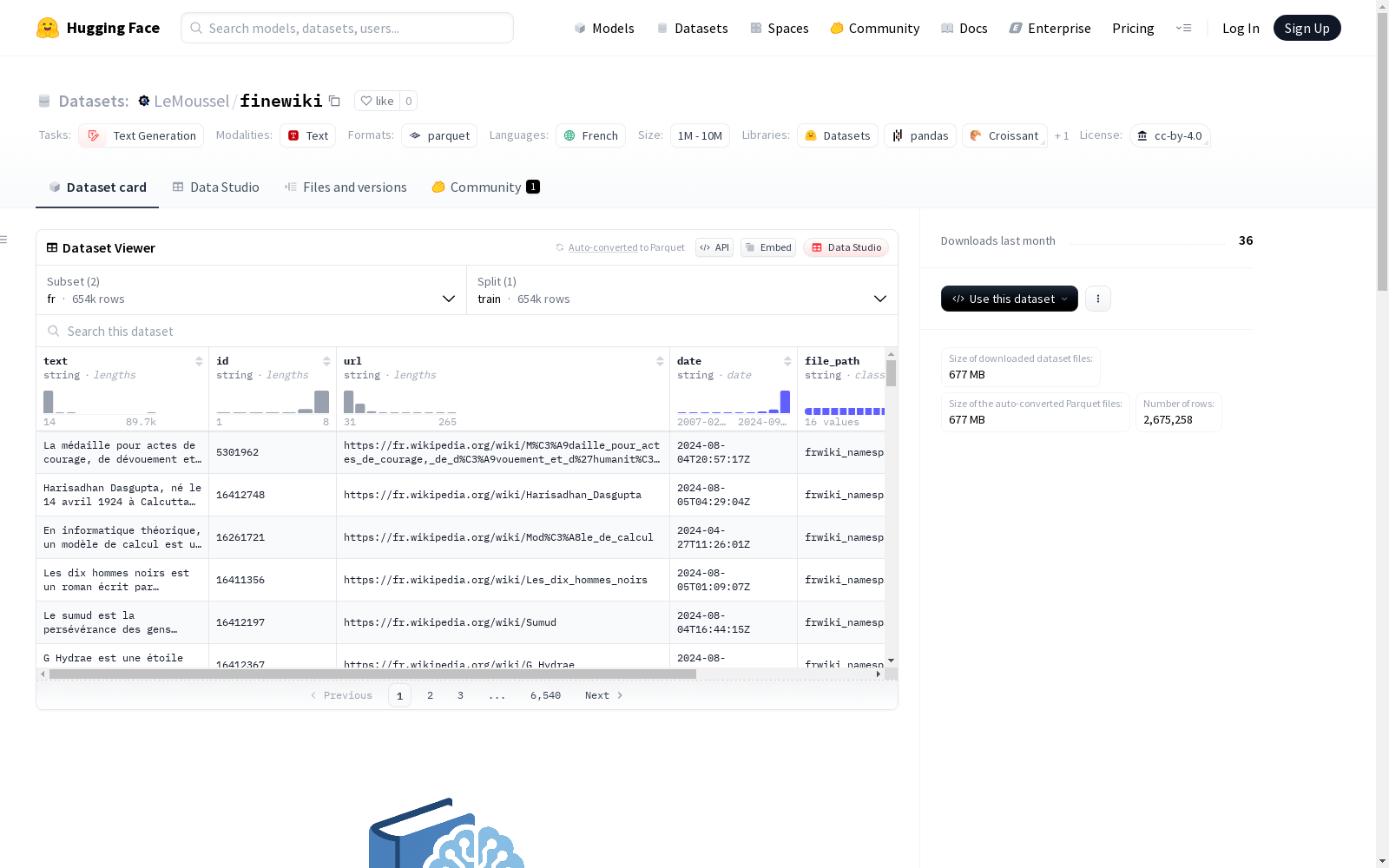Focus the Search this dataset field
This screenshot has width=1389, height=868.
(x=467, y=331)
